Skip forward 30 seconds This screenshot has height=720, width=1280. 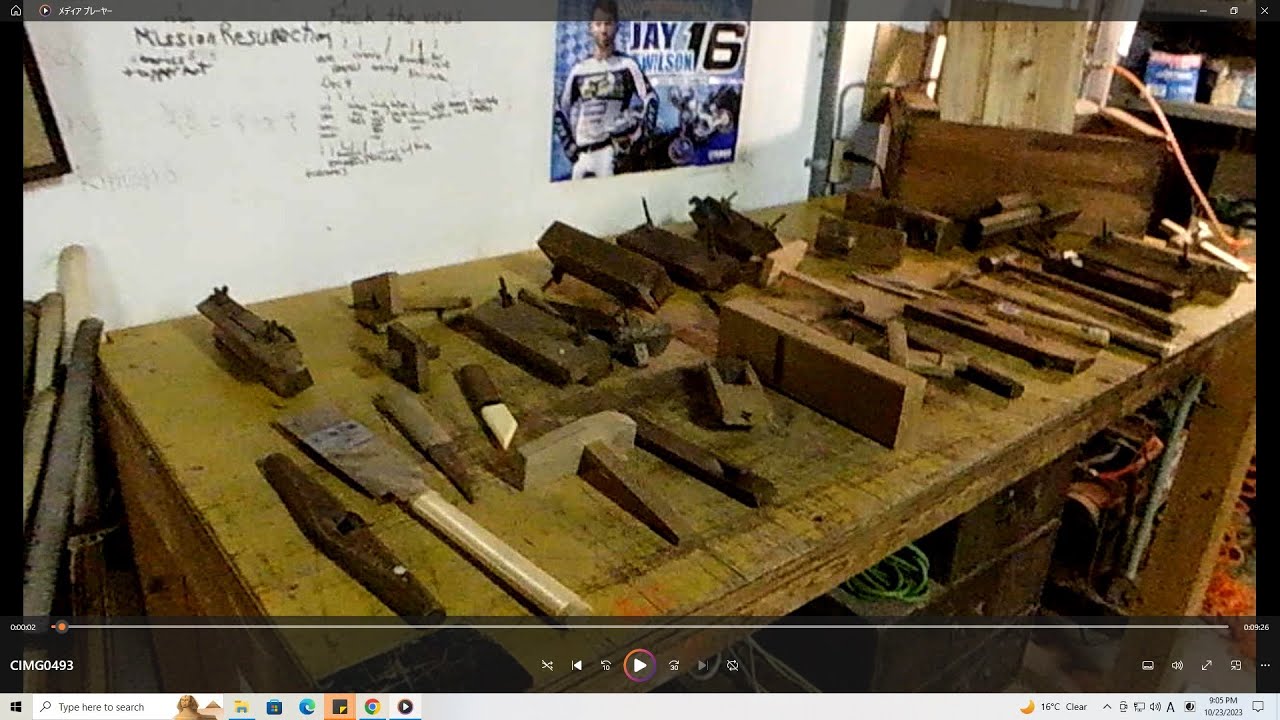pyautogui.click(x=674, y=665)
